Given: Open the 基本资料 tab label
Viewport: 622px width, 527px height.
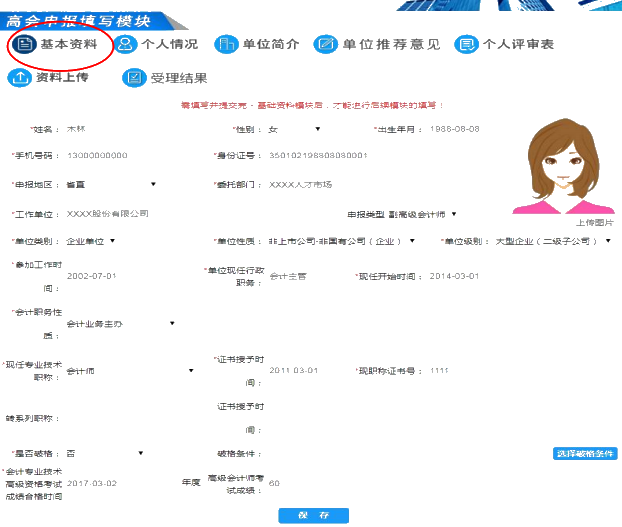Looking at the screenshot, I should [x=69, y=44].
